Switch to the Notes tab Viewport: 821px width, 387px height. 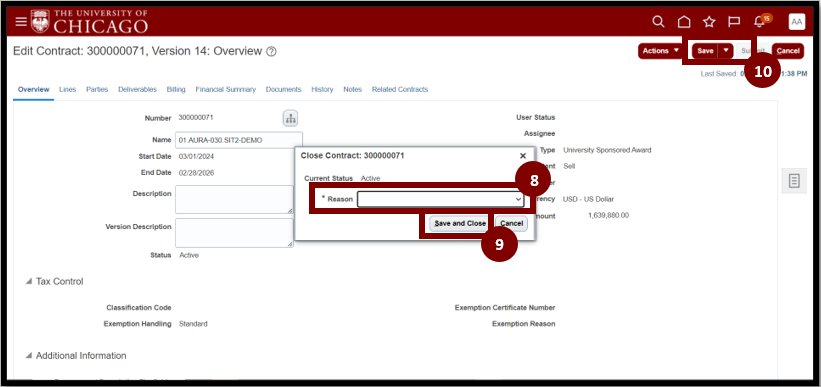coord(352,90)
